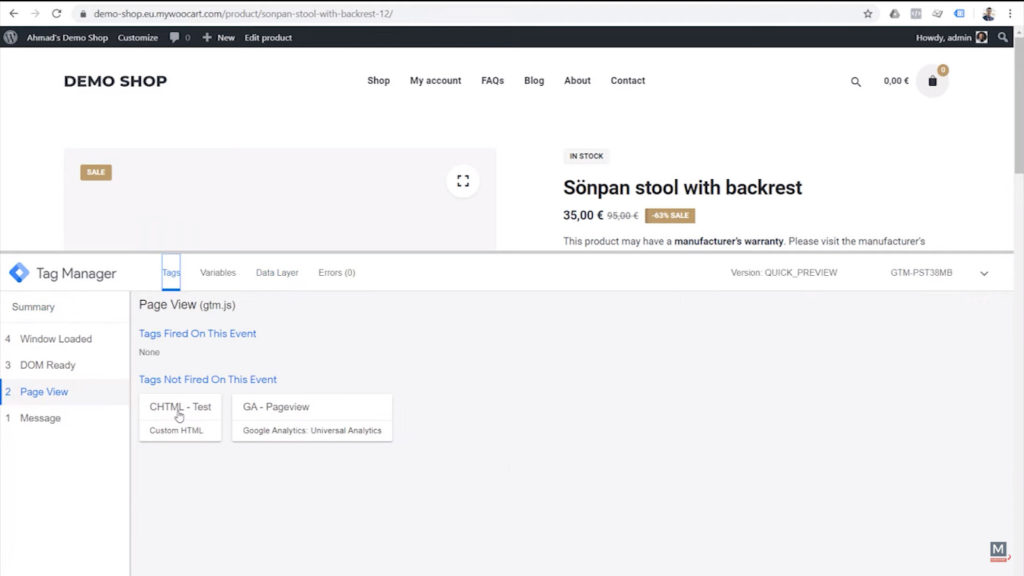
Task: Expand the GTM-PST38MB version chevron
Action: click(x=983, y=272)
